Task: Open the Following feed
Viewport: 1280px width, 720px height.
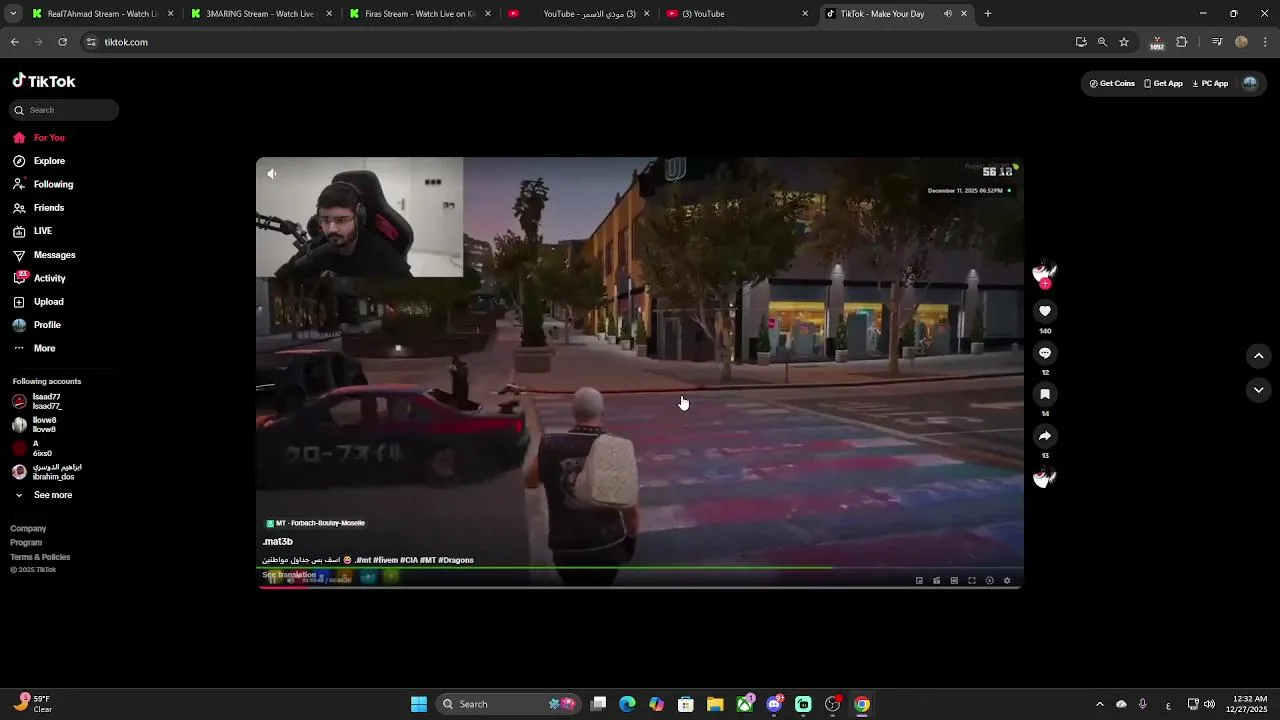Action: 43,184
